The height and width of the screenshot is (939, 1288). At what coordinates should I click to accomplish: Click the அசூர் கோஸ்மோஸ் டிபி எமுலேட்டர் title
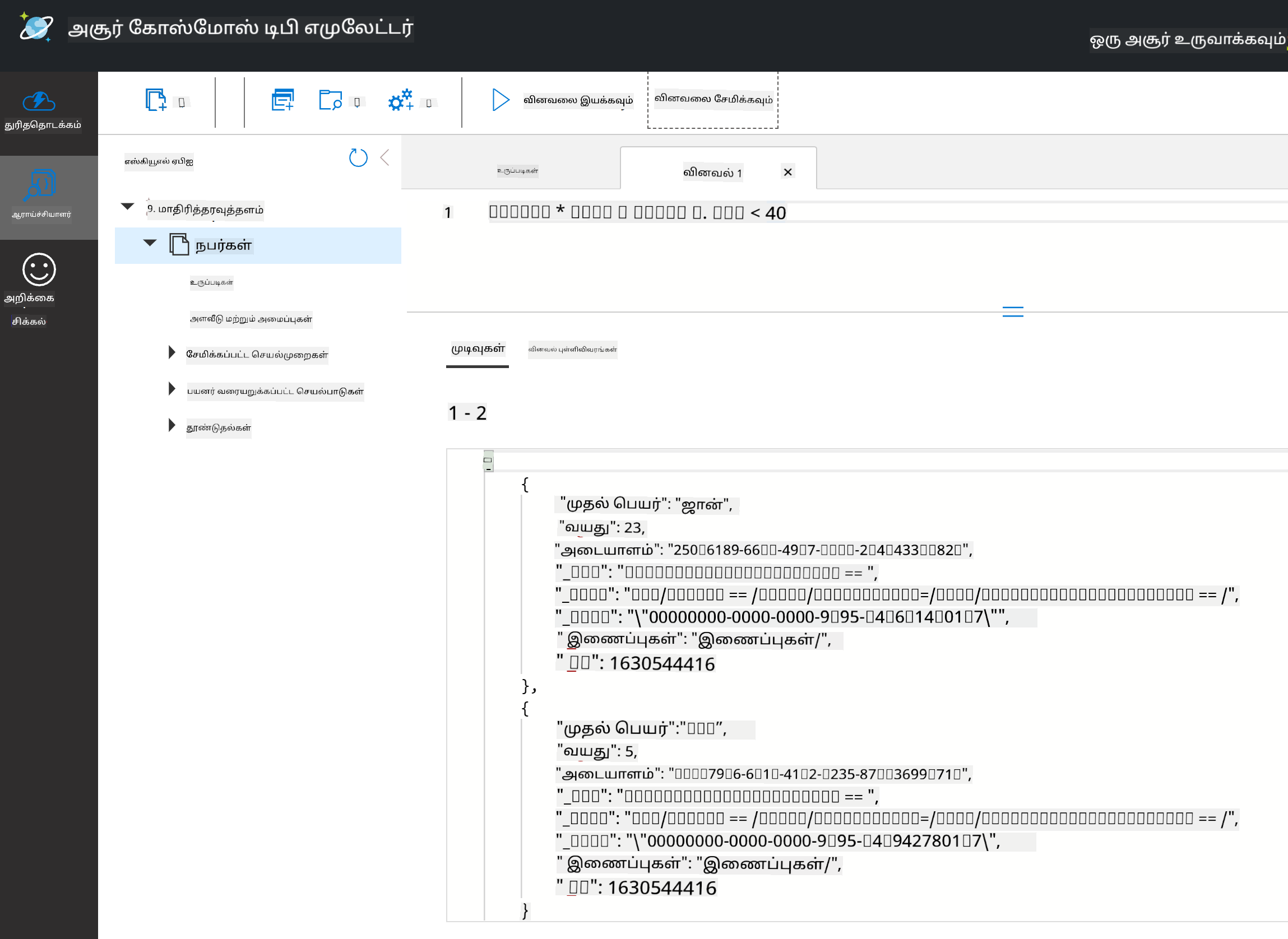click(240, 29)
